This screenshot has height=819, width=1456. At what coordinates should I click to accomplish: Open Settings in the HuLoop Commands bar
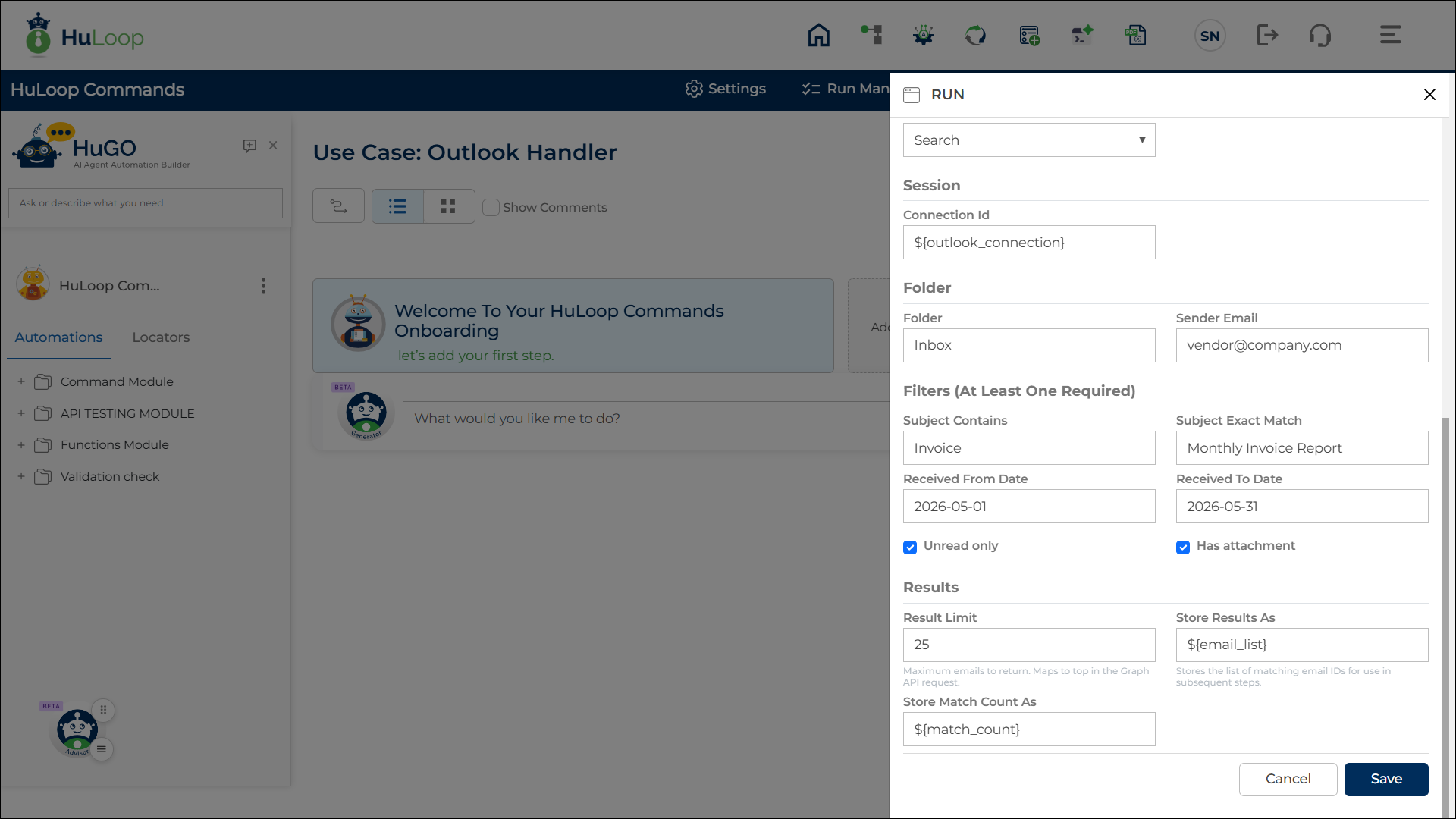[725, 89]
